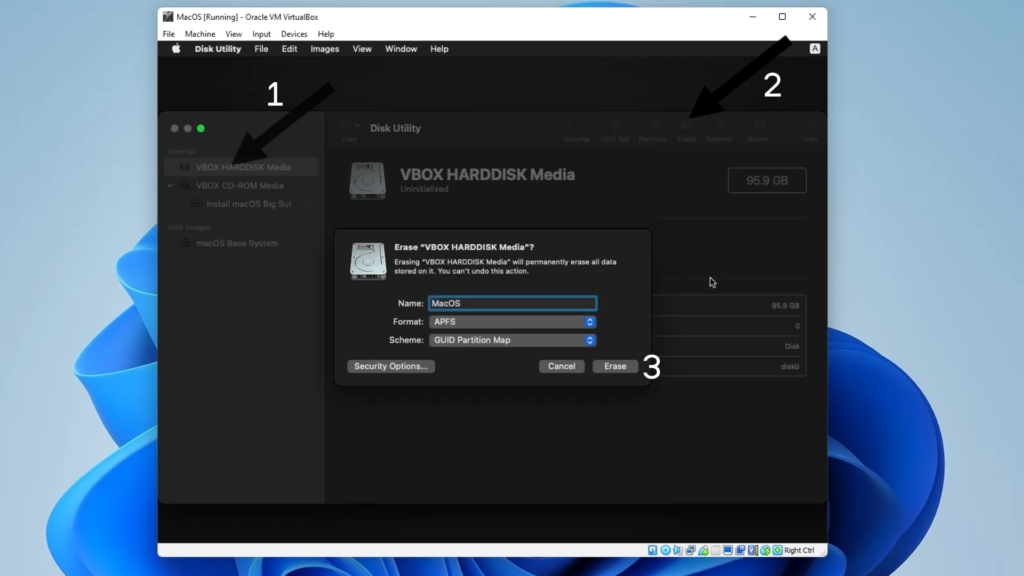Open the macOS Edit menu

point(289,49)
